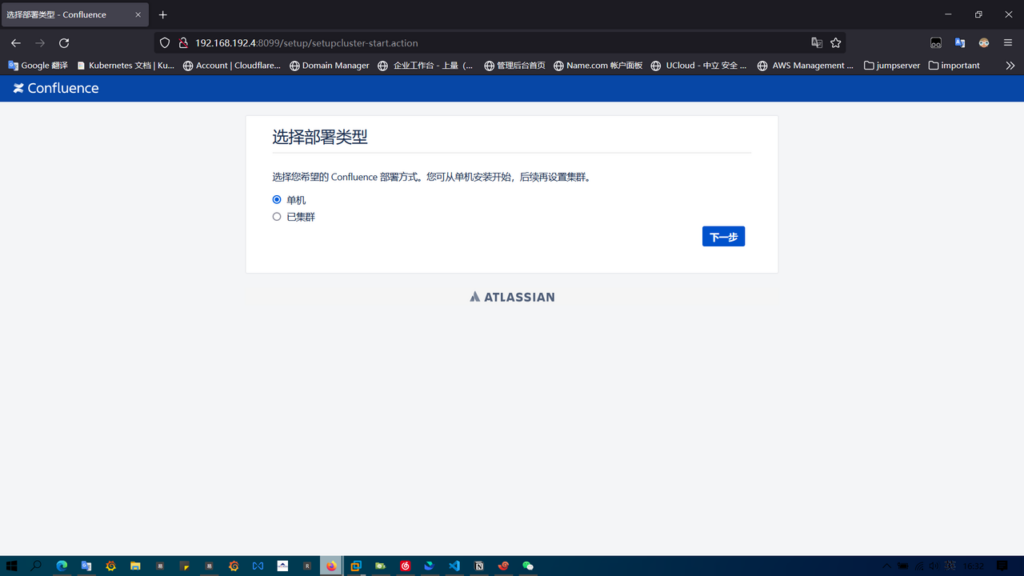This screenshot has width=1024, height=576.
Task: Click the Confluence logo in header
Action: click(x=56, y=88)
